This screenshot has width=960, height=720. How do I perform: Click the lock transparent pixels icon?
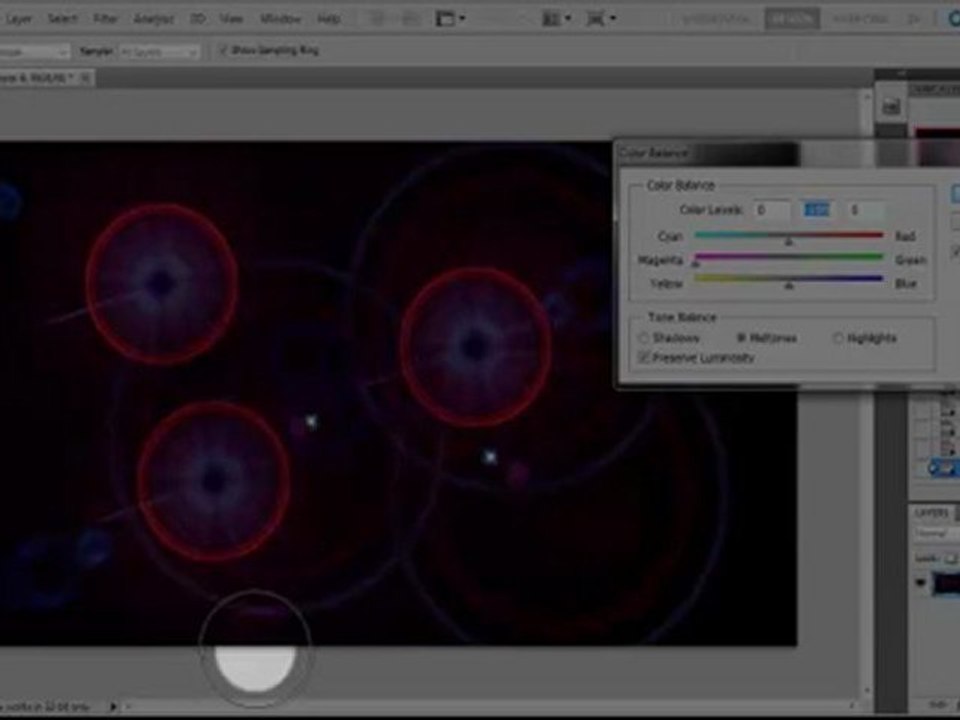click(x=950, y=558)
